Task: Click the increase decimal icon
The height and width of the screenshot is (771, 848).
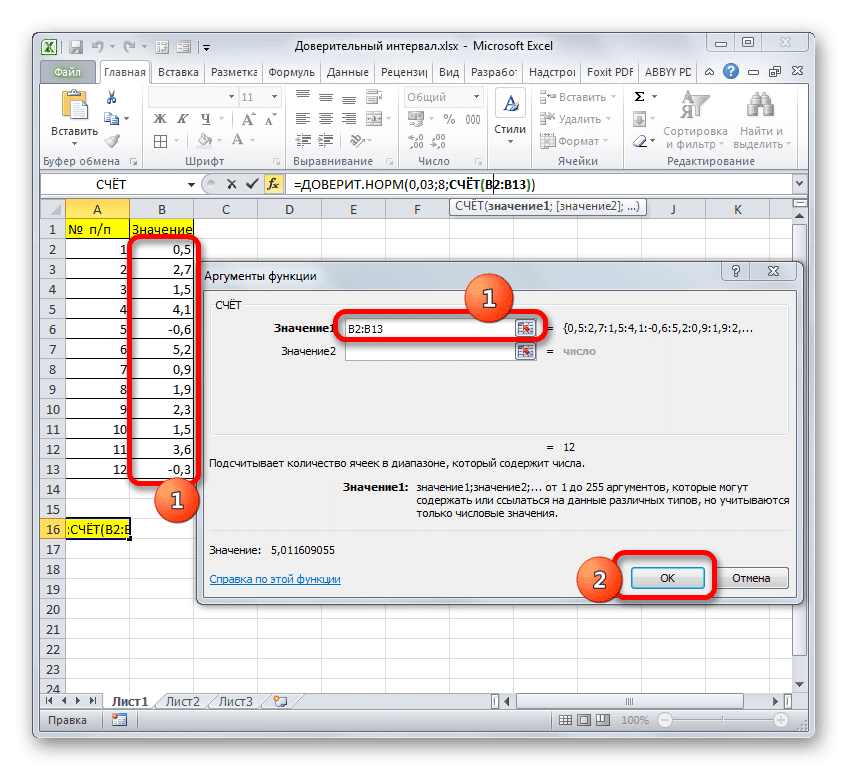Action: tap(416, 141)
